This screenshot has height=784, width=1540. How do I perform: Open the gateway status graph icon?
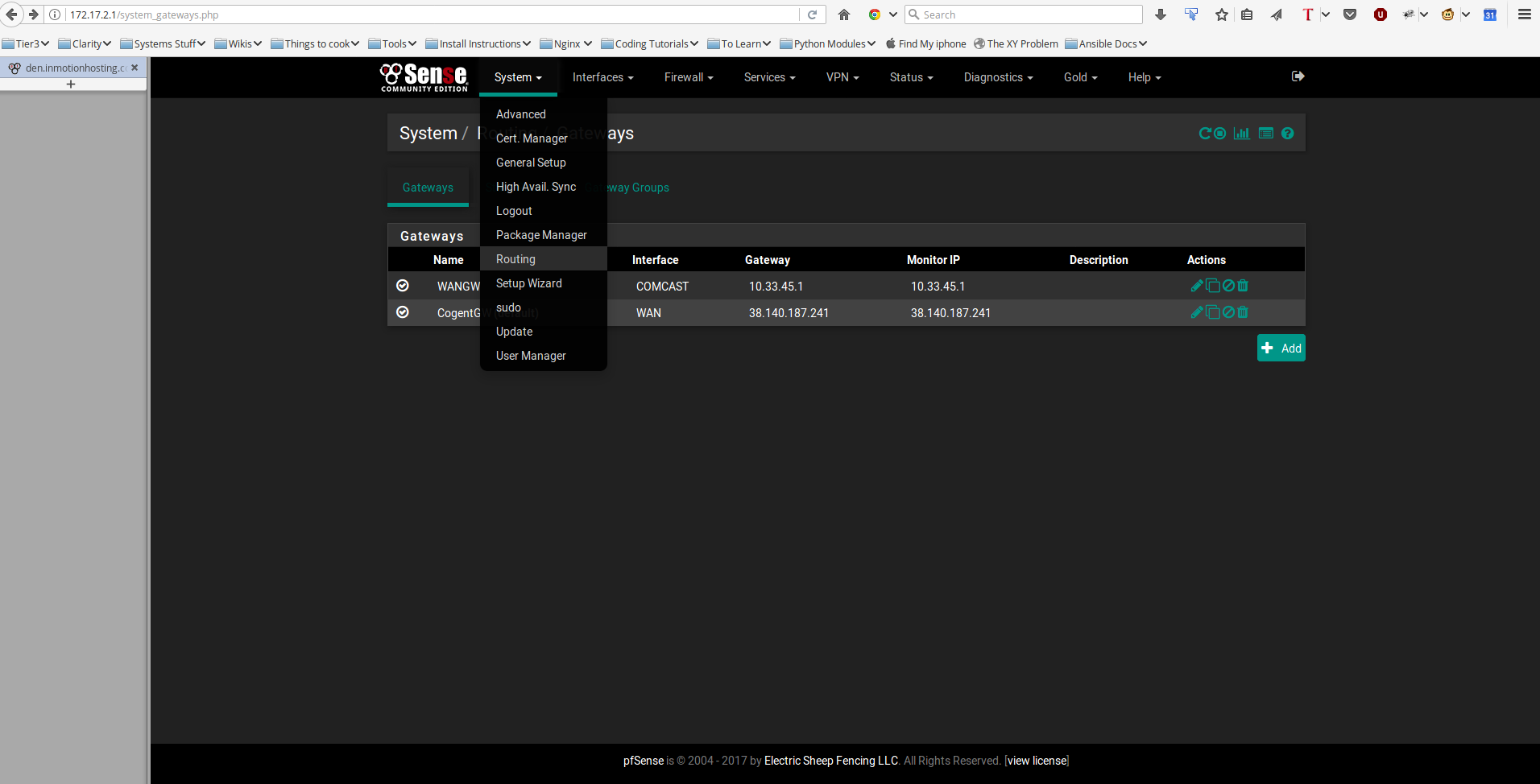(x=1242, y=134)
